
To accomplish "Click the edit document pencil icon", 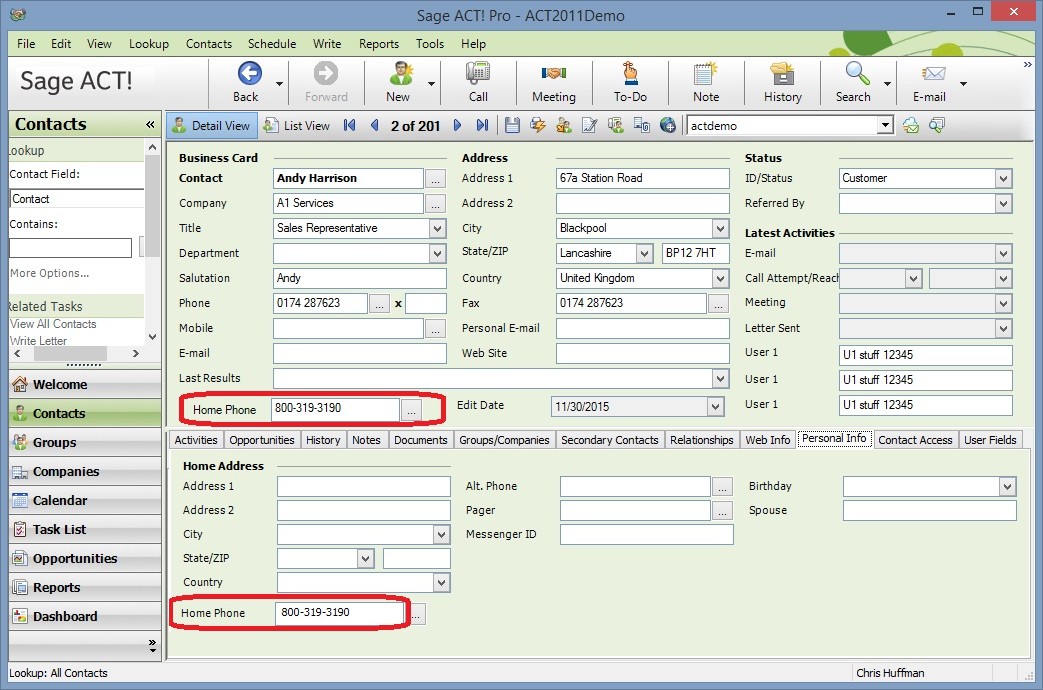I will [589, 125].
